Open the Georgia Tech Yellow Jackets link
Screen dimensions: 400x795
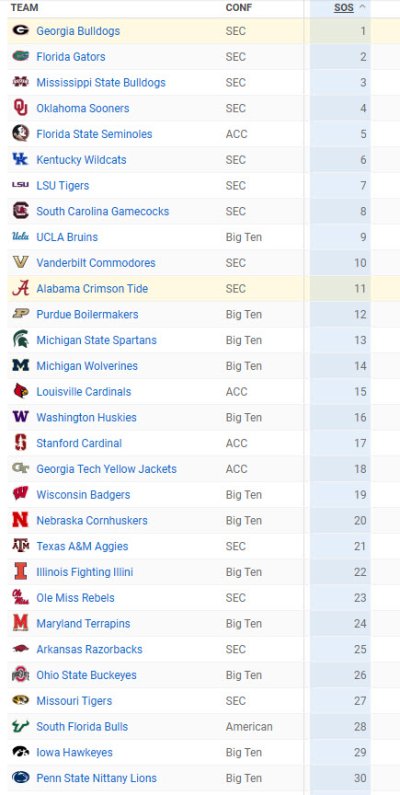click(106, 469)
